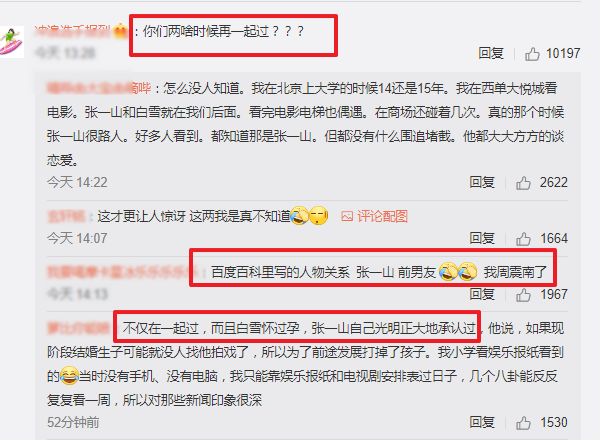The image size is (600, 440).
Task: Open blurred username of top commenter
Action: click(x=73, y=31)
